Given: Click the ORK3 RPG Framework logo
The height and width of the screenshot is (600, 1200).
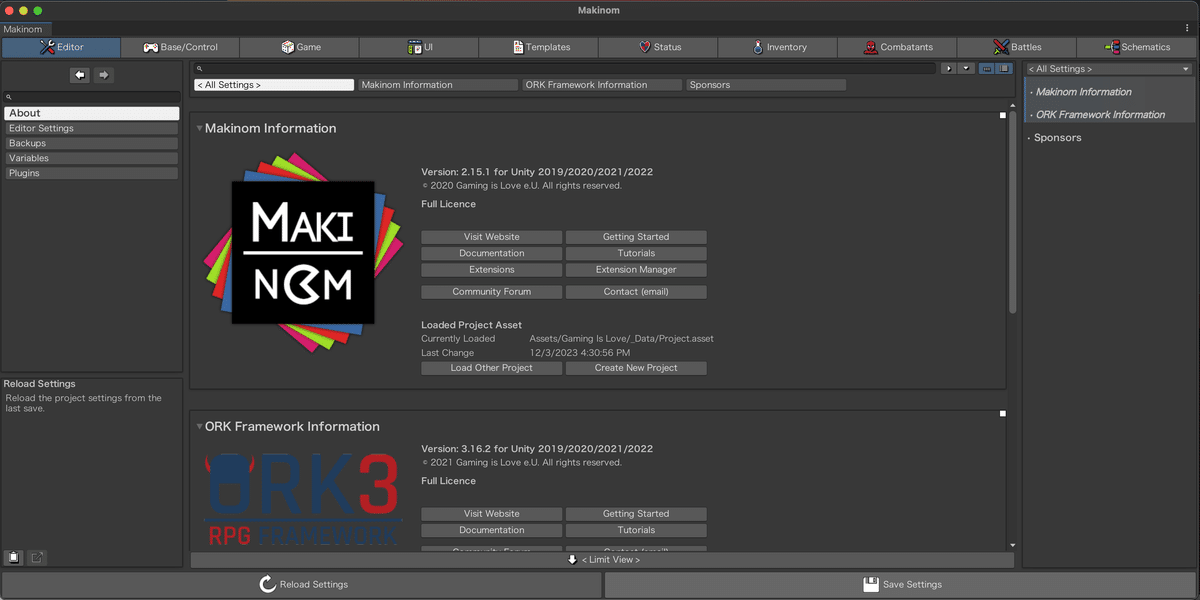Looking at the screenshot, I should pyautogui.click(x=303, y=498).
